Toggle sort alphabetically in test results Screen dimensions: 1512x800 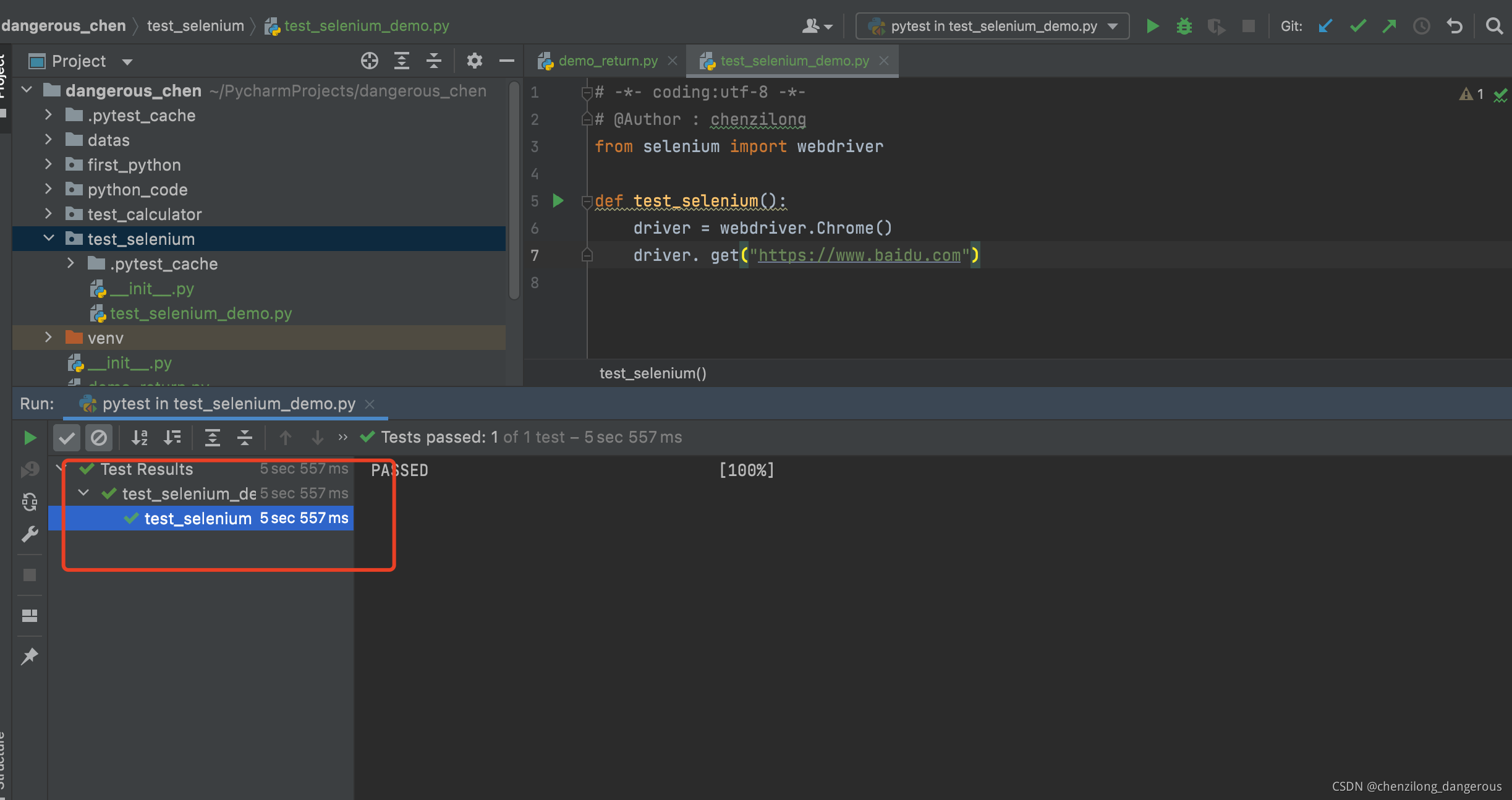140,438
